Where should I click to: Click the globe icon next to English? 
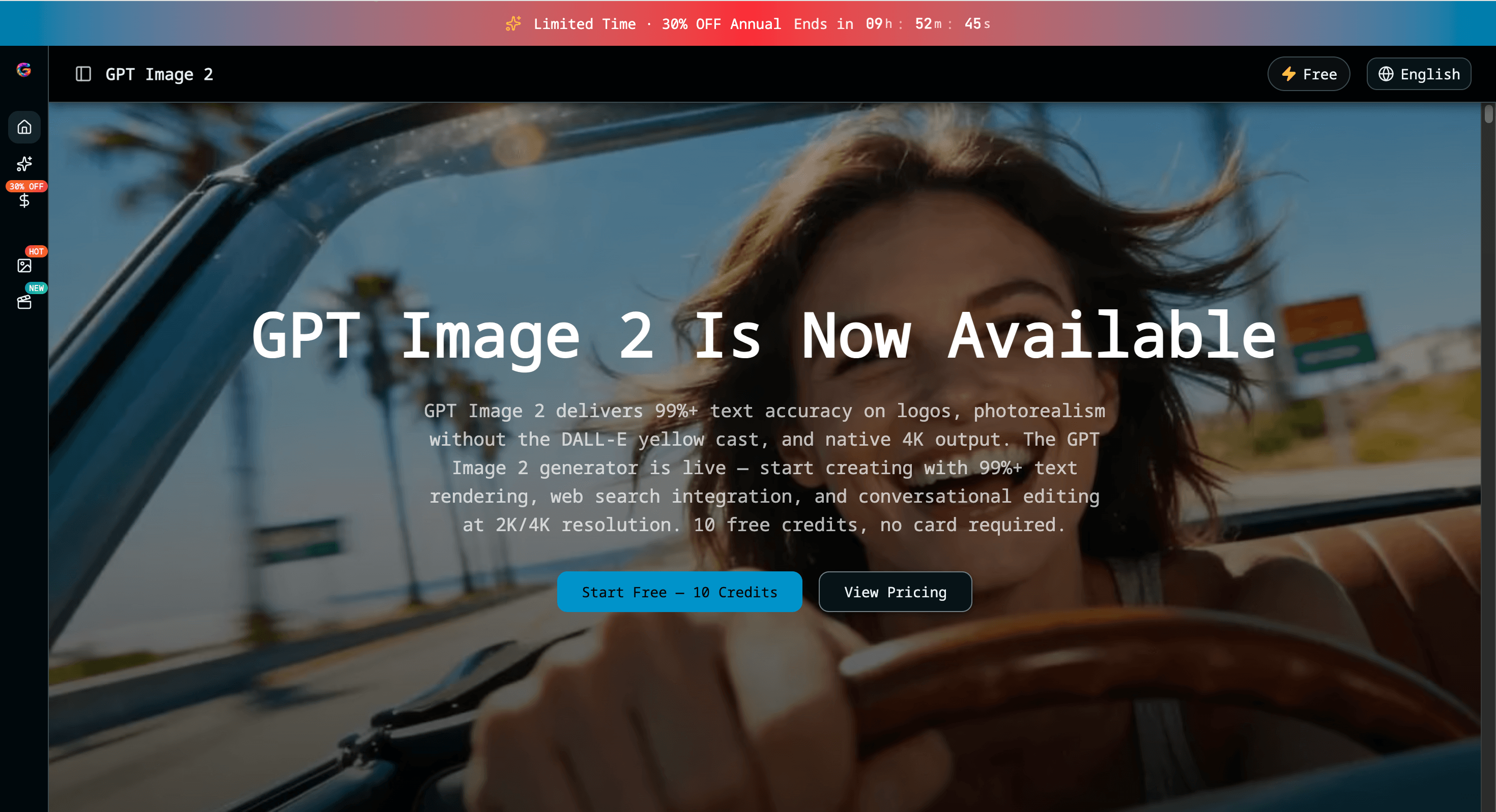(1387, 74)
